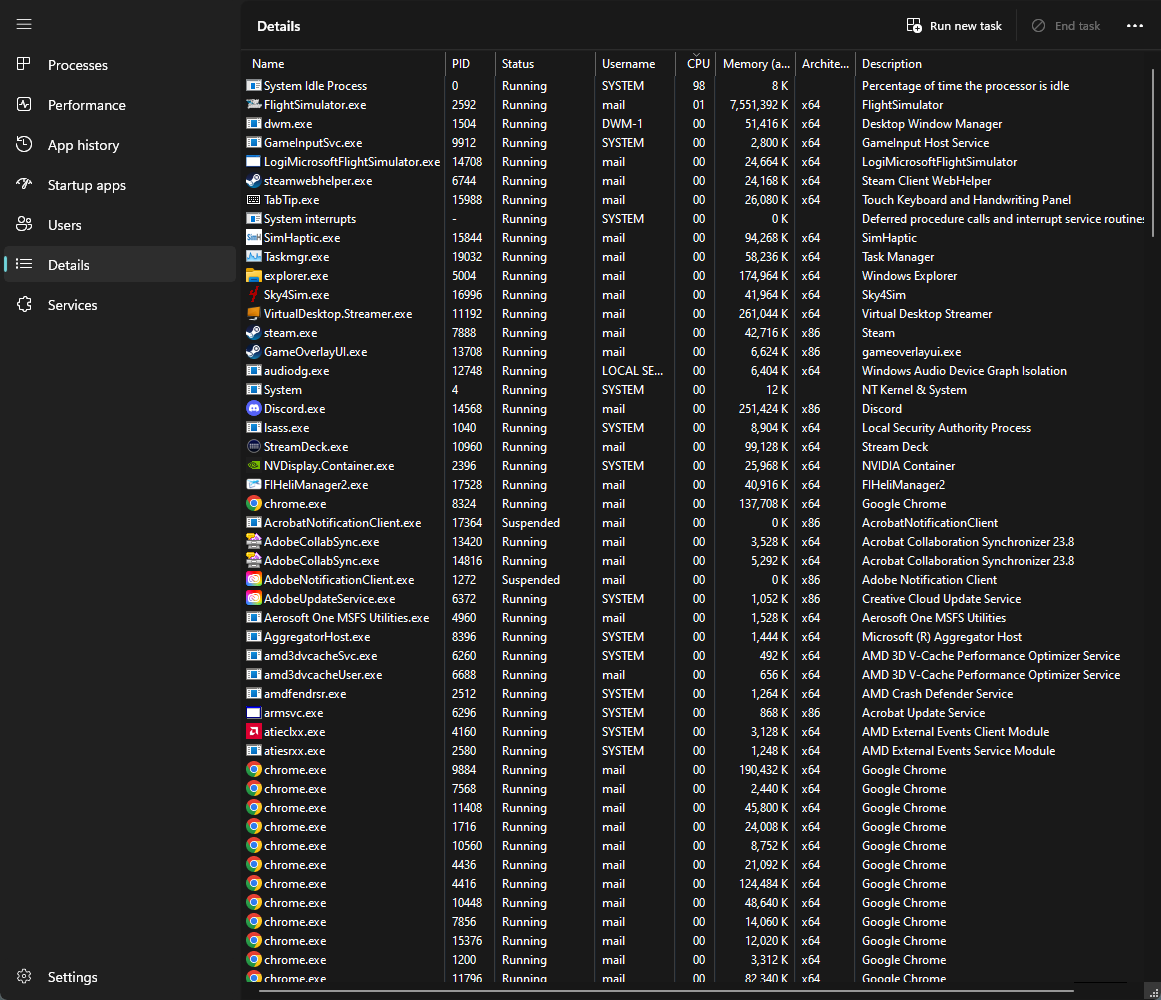Click the Performance graph icon

coord(24,104)
